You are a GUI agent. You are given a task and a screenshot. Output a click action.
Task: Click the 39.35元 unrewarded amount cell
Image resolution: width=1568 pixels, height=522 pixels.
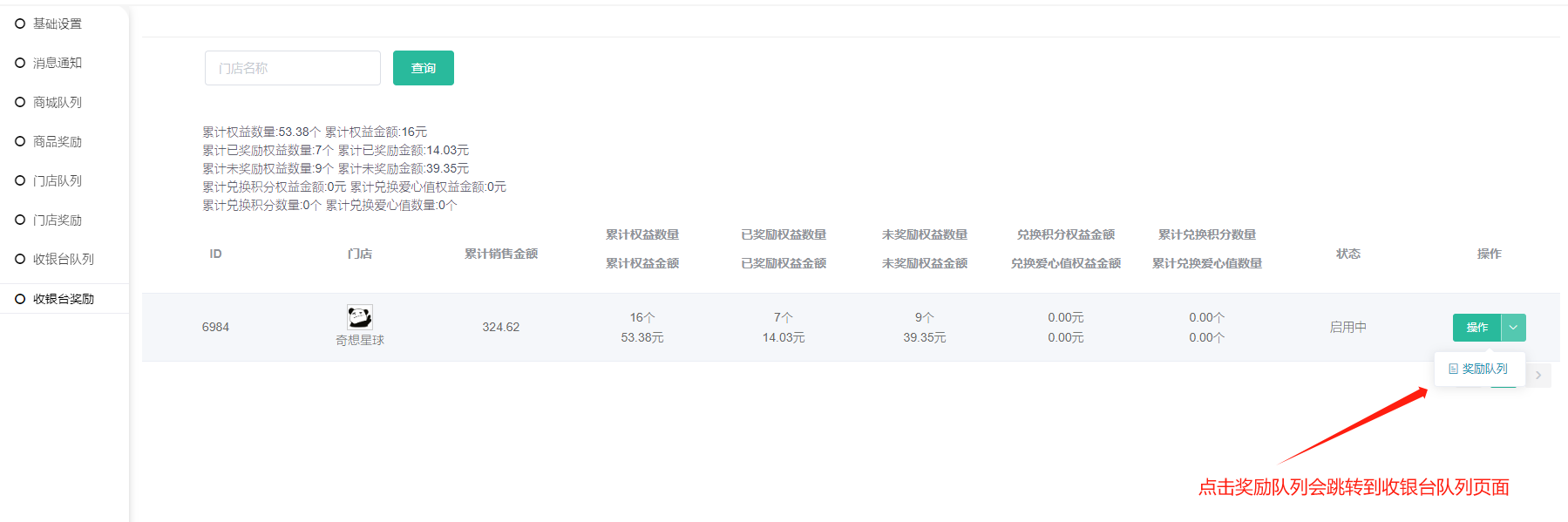(x=925, y=337)
